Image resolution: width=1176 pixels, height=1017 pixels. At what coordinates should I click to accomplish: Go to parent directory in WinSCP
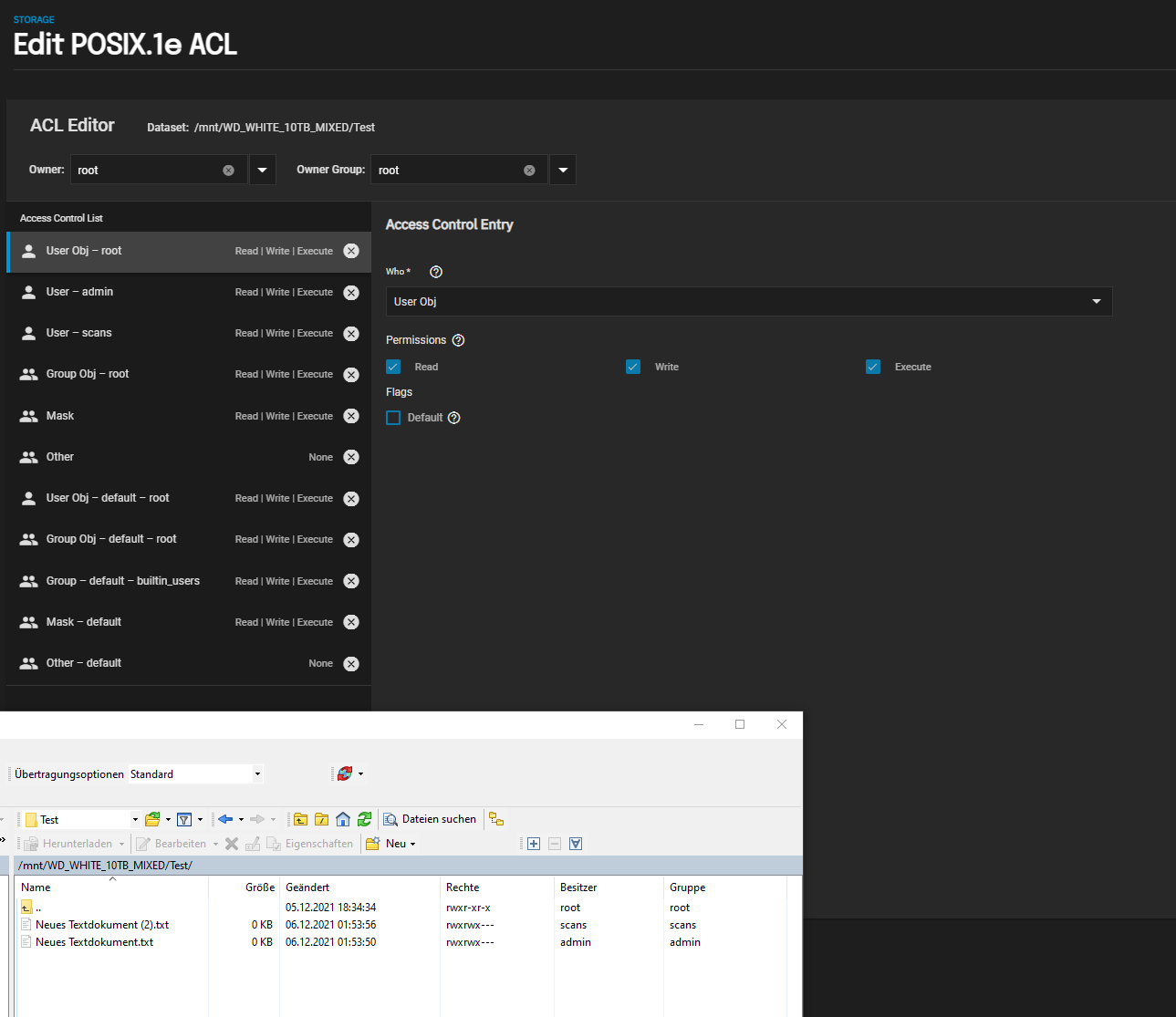tap(300, 819)
